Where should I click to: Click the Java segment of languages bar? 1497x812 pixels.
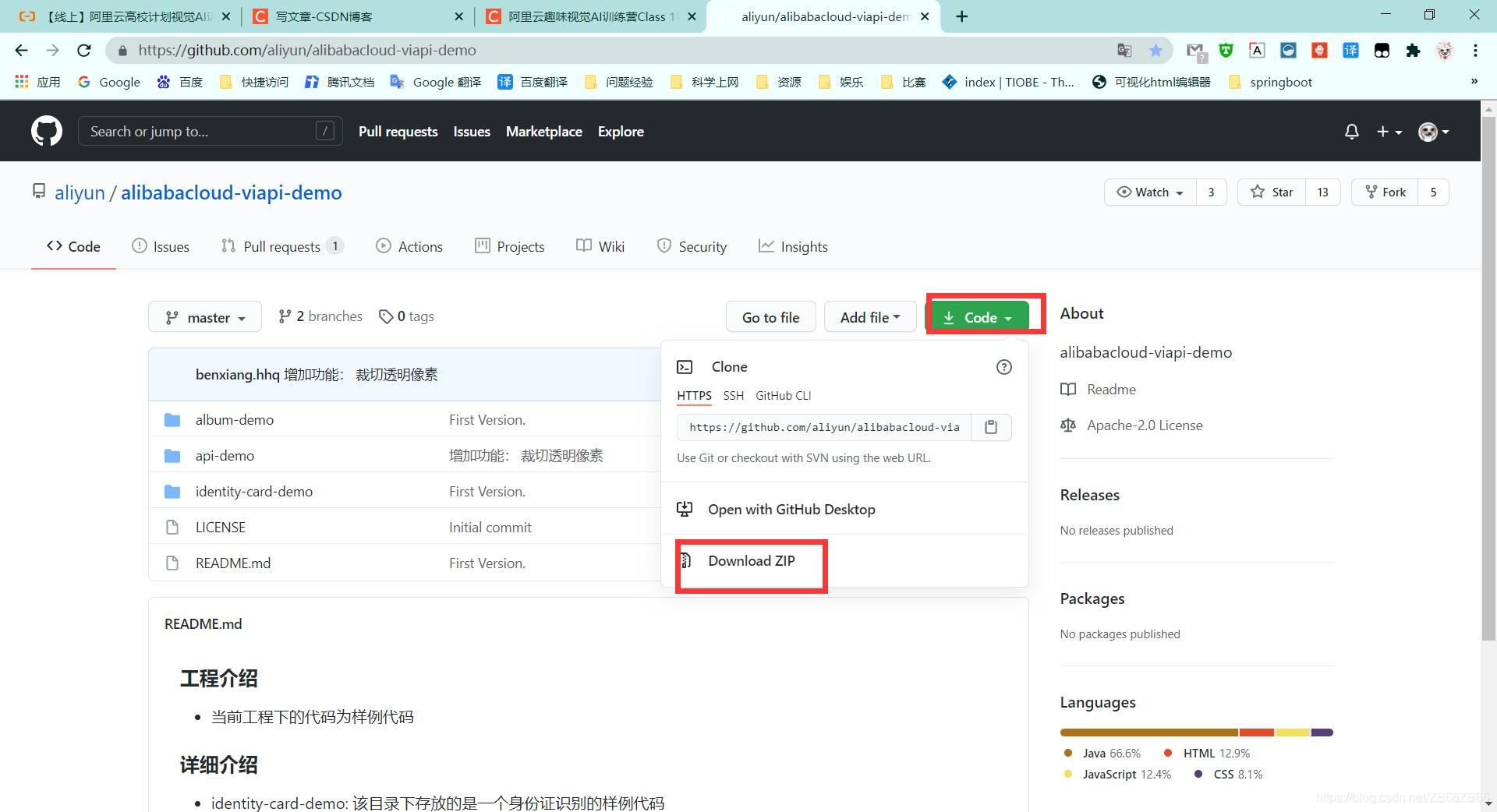click(1149, 733)
